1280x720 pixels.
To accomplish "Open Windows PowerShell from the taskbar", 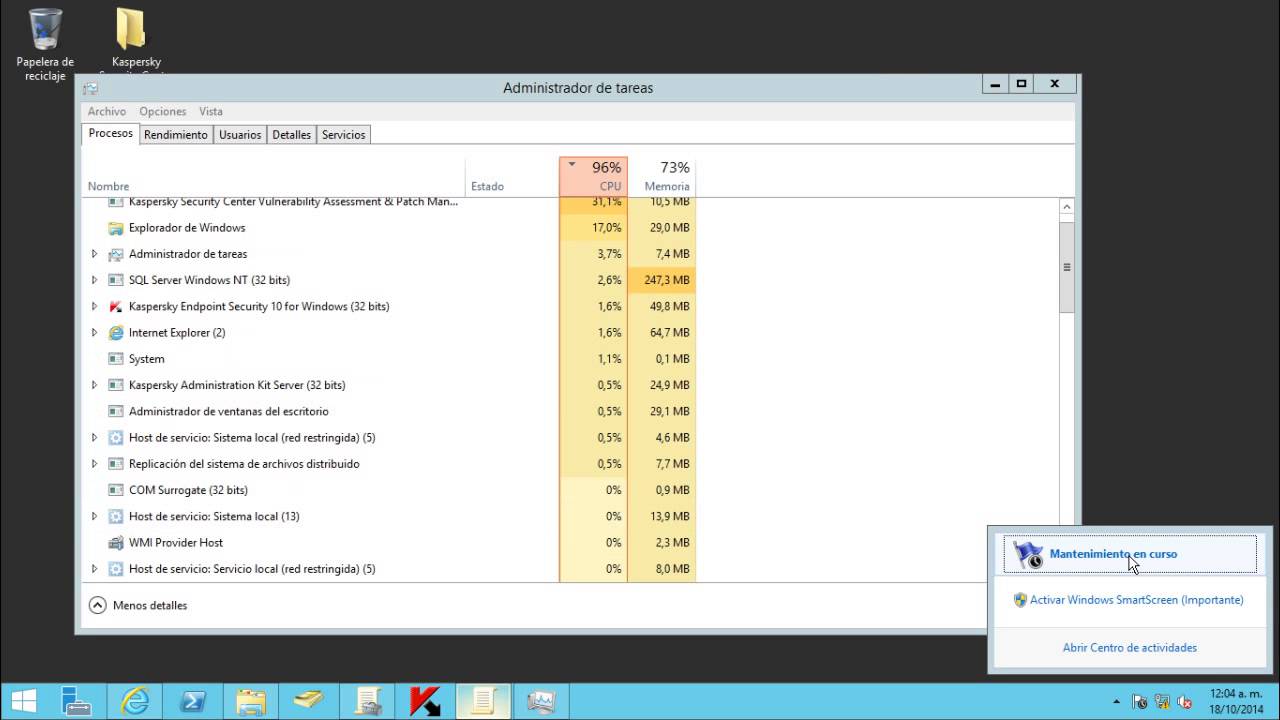I will pos(193,702).
